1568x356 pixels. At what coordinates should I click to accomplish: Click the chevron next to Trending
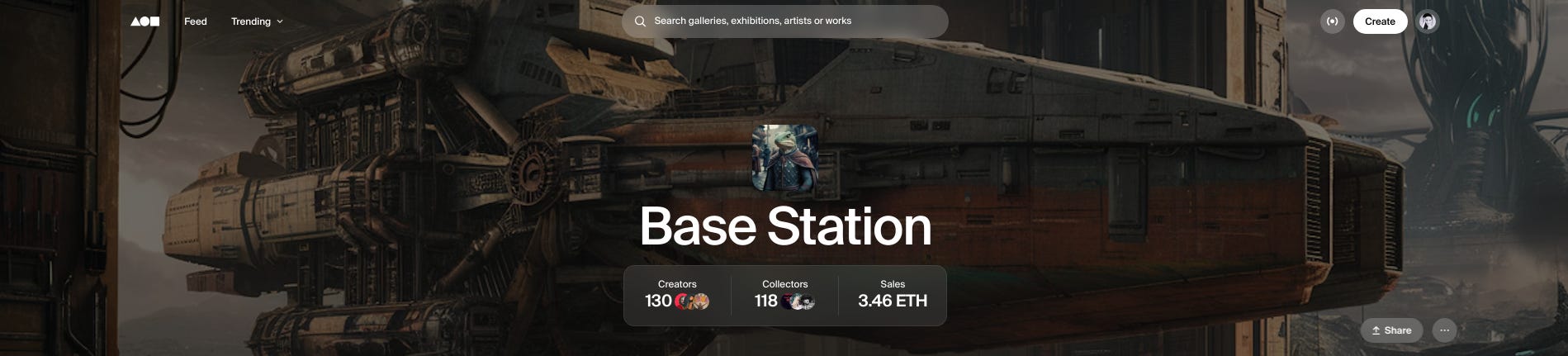[x=280, y=21]
